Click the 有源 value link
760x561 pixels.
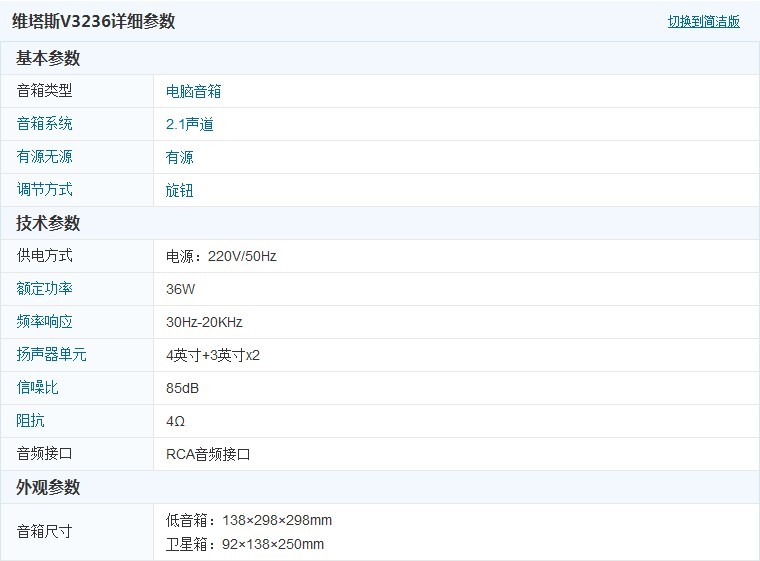tap(179, 157)
